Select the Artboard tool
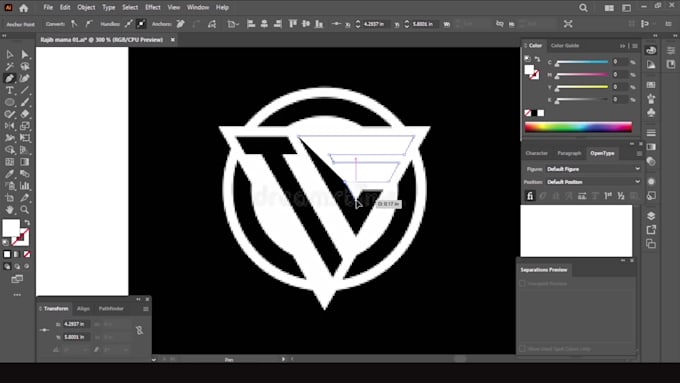This screenshot has width=680, height=383. pyautogui.click(x=10, y=198)
